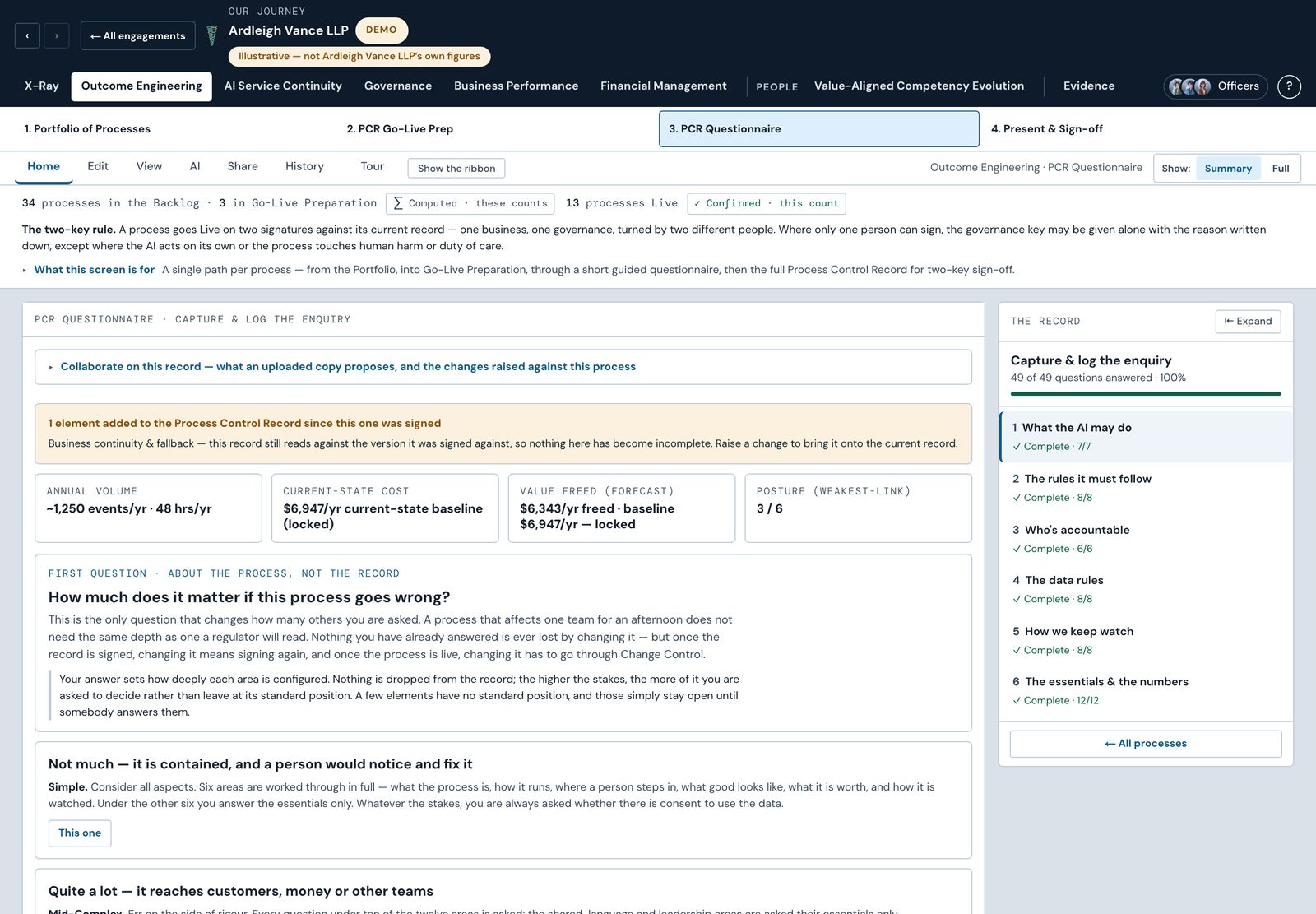1316x914 pixels.
Task: Go back to All processes
Action: (x=1146, y=744)
